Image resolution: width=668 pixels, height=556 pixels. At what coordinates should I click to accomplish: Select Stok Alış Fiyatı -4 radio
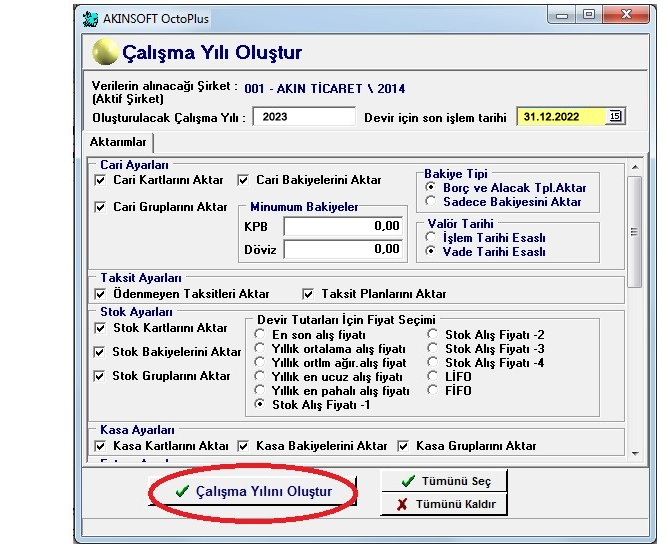click(432, 362)
